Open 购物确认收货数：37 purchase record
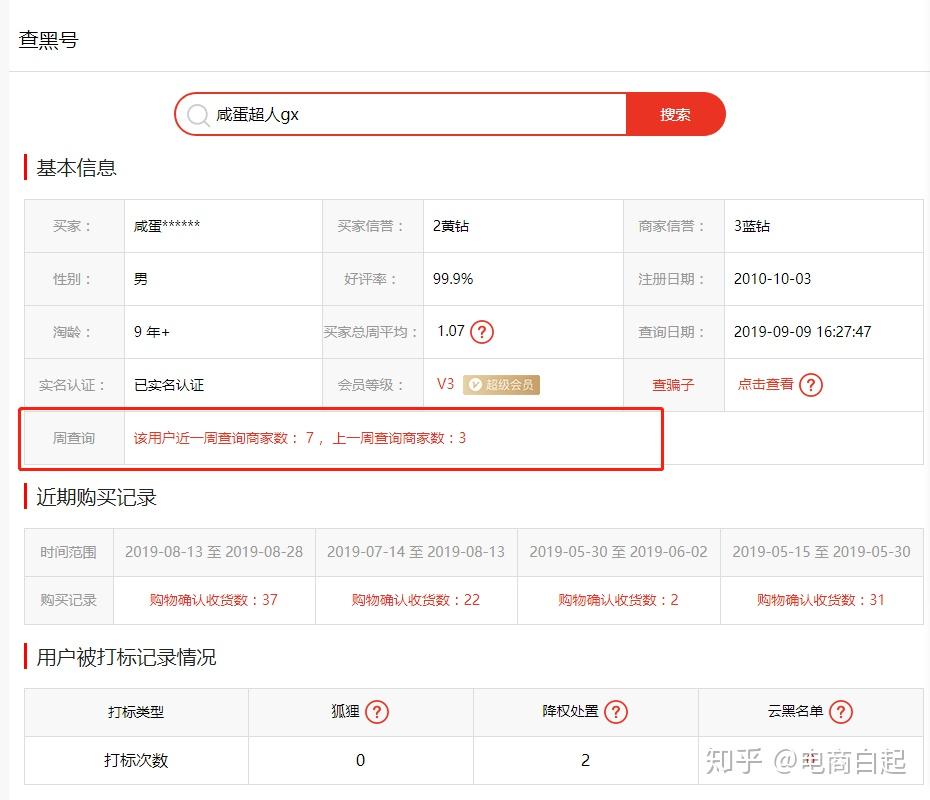Viewport: 930px width, 800px height. pos(214,600)
